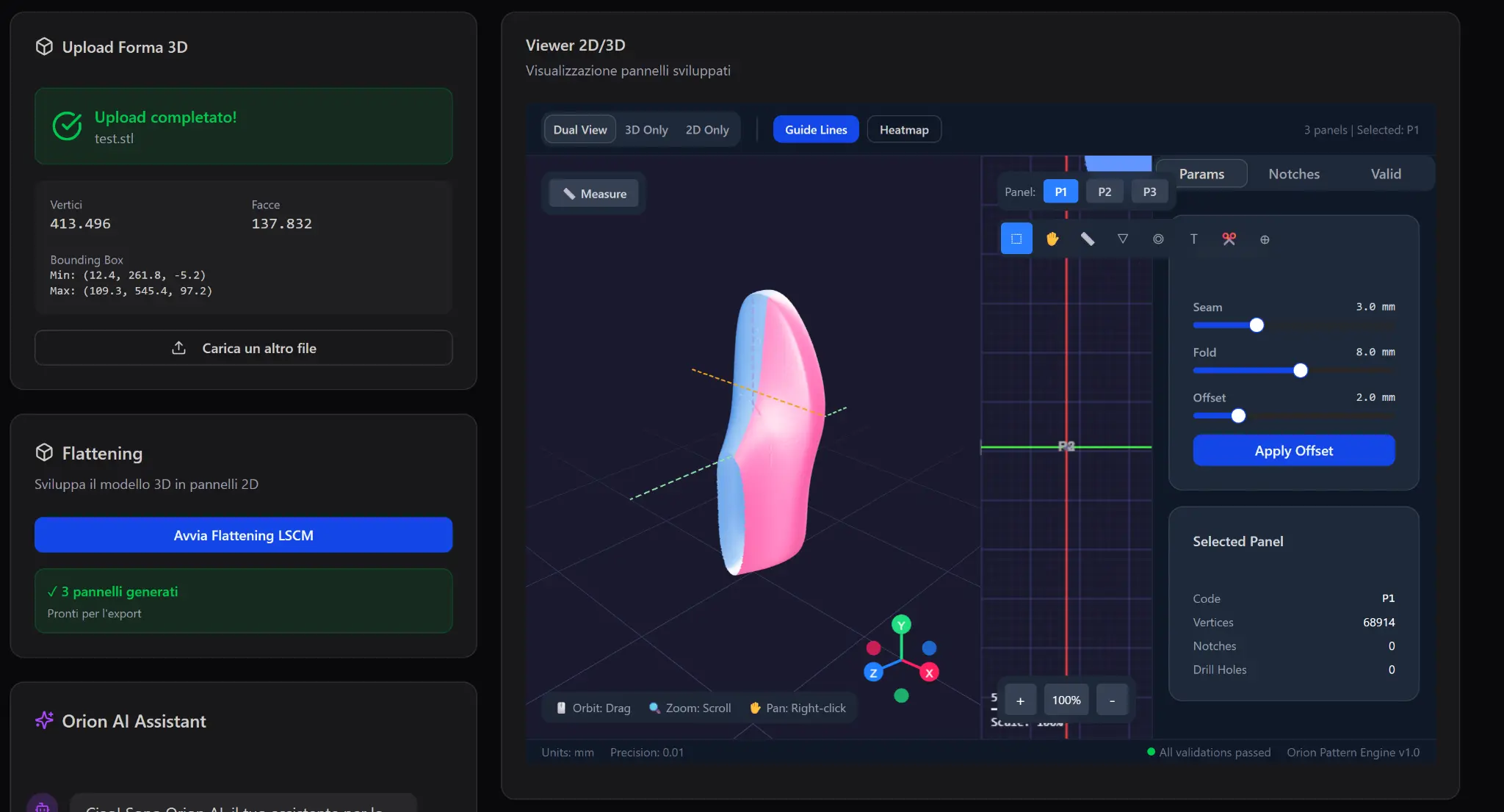Select the crosshair circle tool
Viewport: 1504px width, 812px height.
click(x=1265, y=239)
